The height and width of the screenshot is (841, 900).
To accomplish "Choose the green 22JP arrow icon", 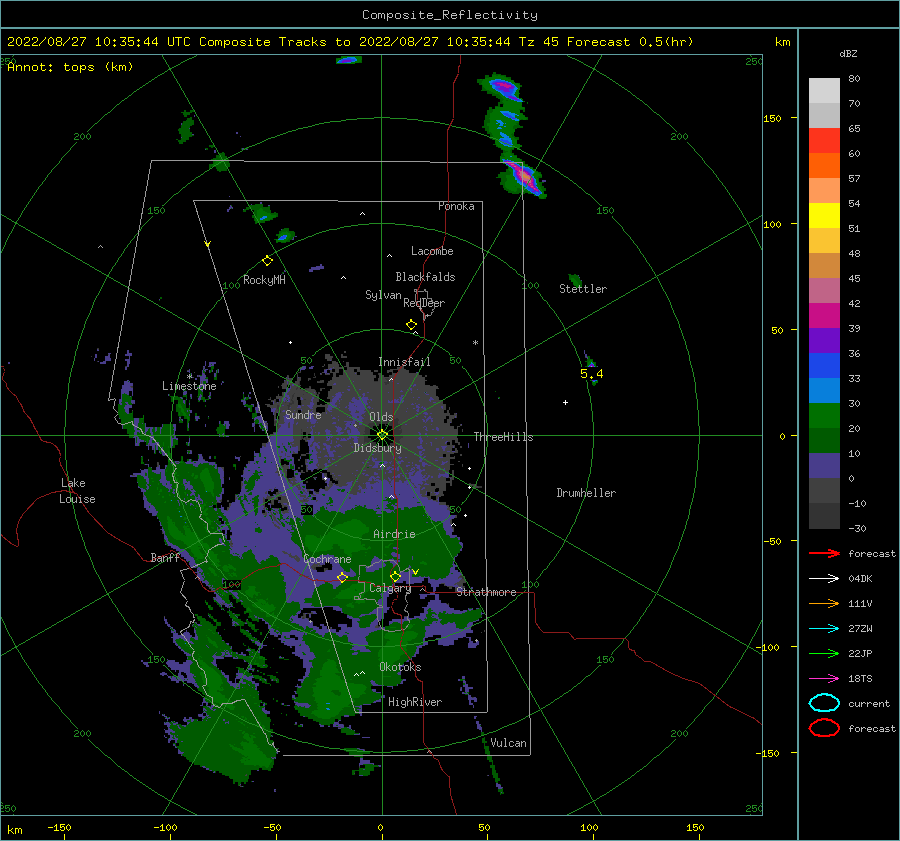I will click(824, 653).
